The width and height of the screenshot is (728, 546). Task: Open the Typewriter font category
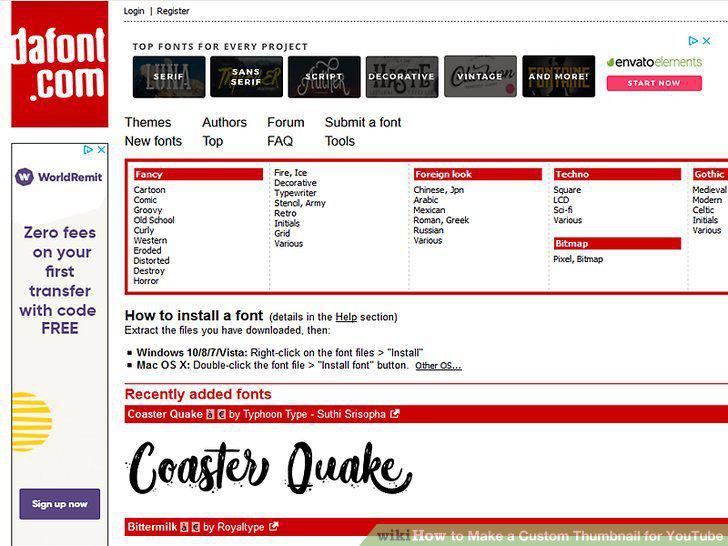(x=295, y=193)
